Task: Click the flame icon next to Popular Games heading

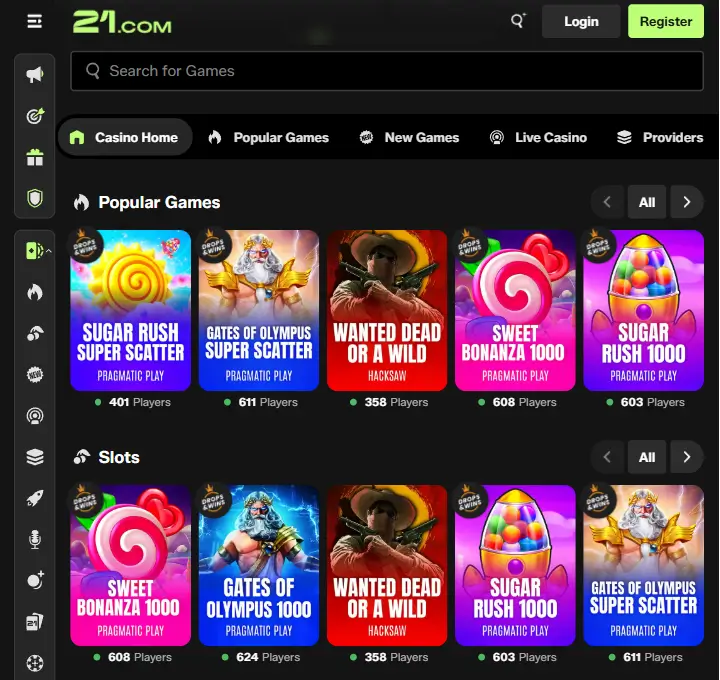Action: click(82, 202)
